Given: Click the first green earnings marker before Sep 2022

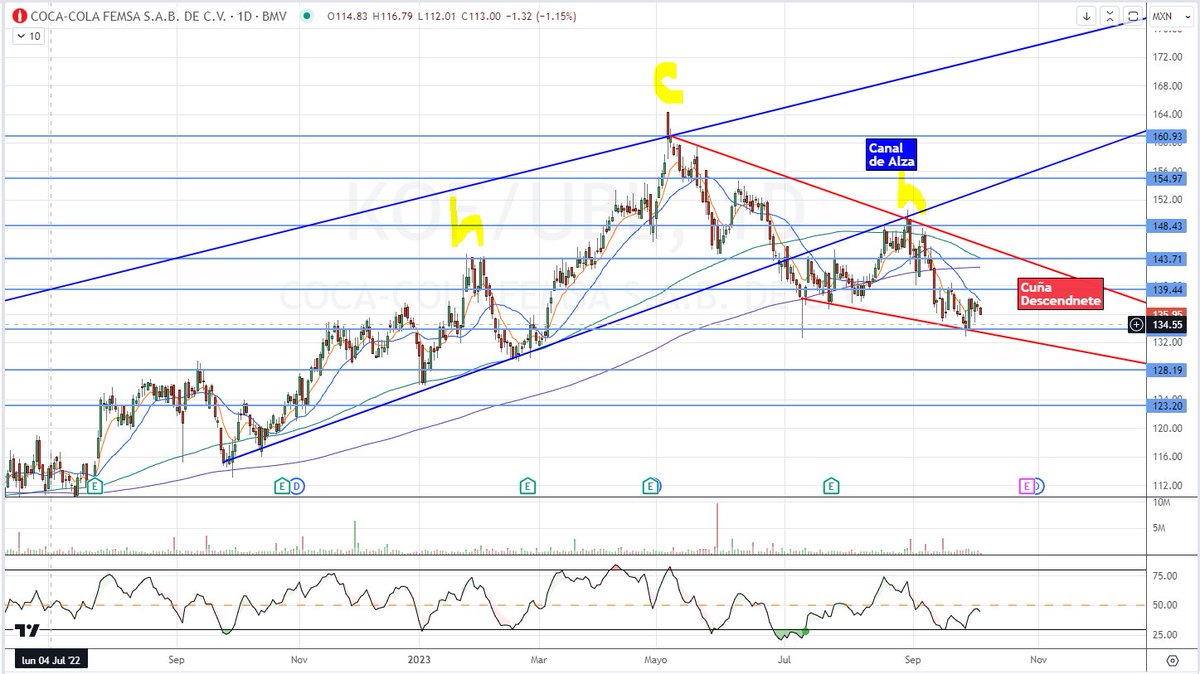Looking at the screenshot, I should 95,486.
